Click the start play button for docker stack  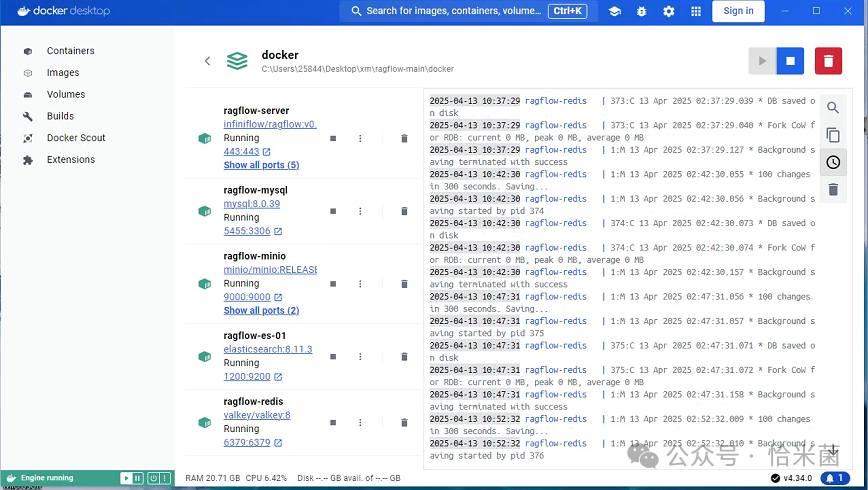[762, 61]
